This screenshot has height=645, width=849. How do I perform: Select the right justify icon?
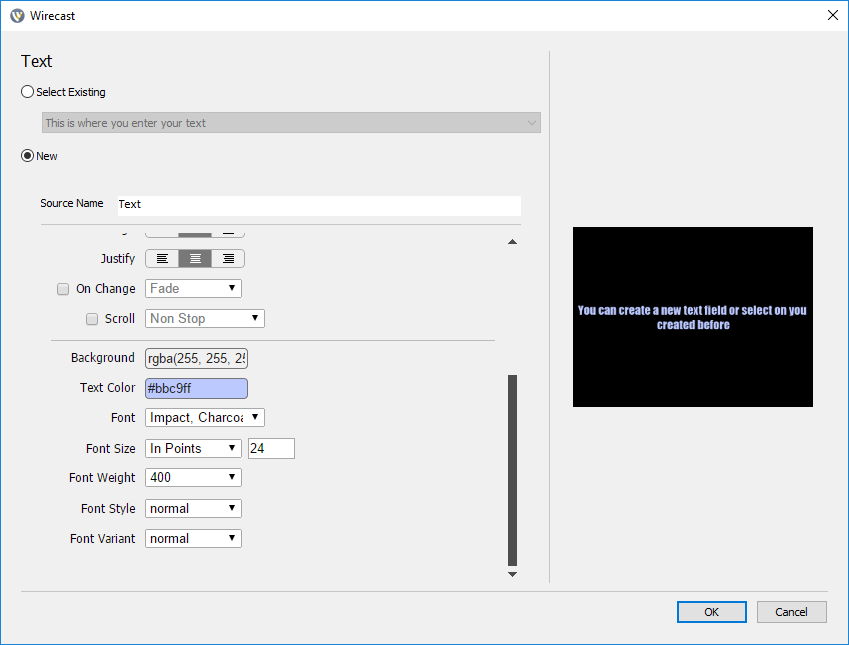coord(227,258)
